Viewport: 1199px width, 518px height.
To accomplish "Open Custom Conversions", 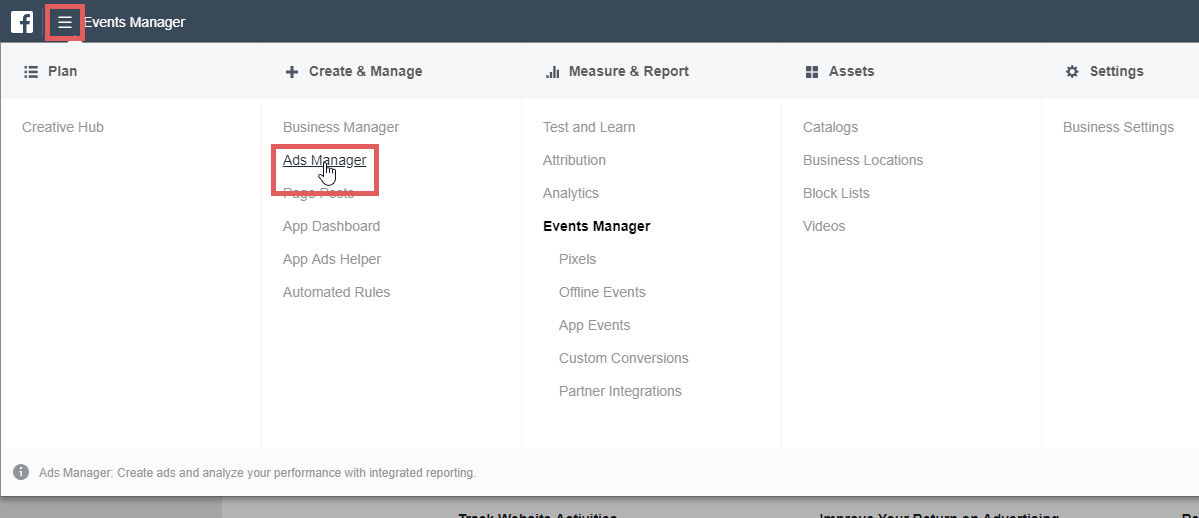I will coord(623,358).
